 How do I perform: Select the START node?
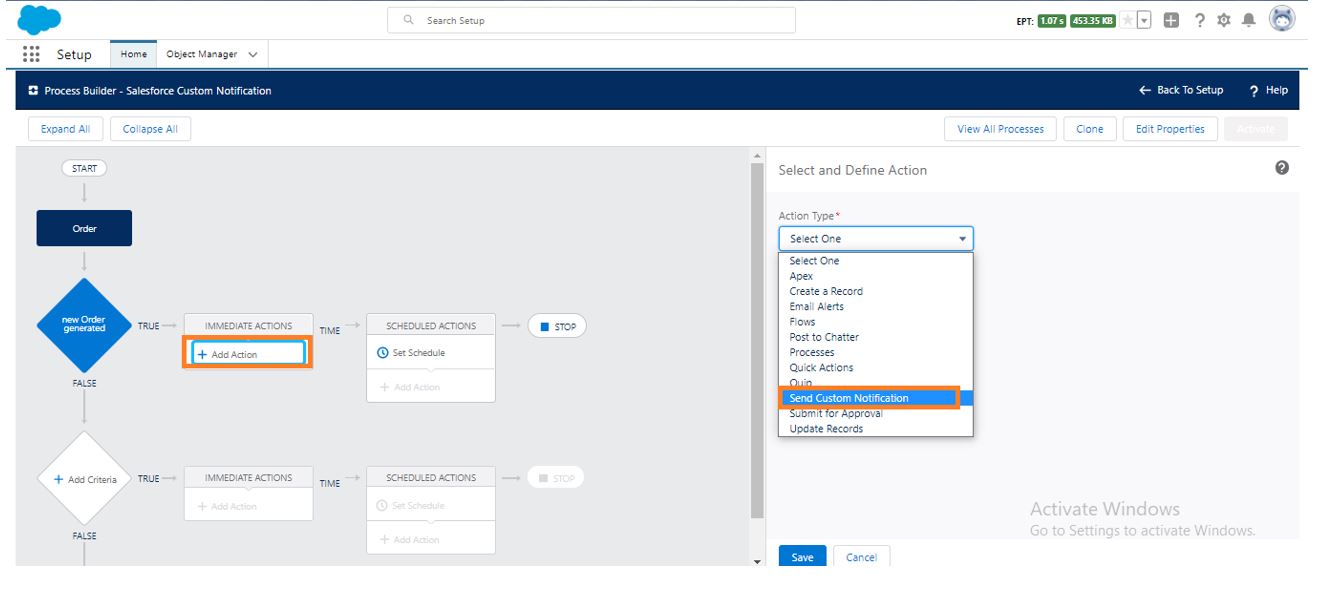point(84,168)
